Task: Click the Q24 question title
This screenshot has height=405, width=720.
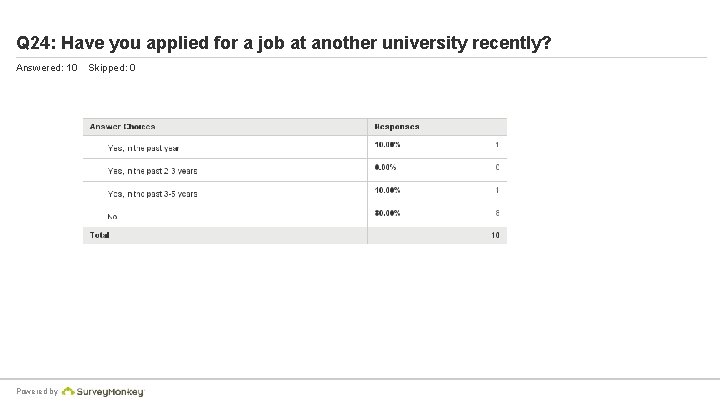Action: point(284,44)
